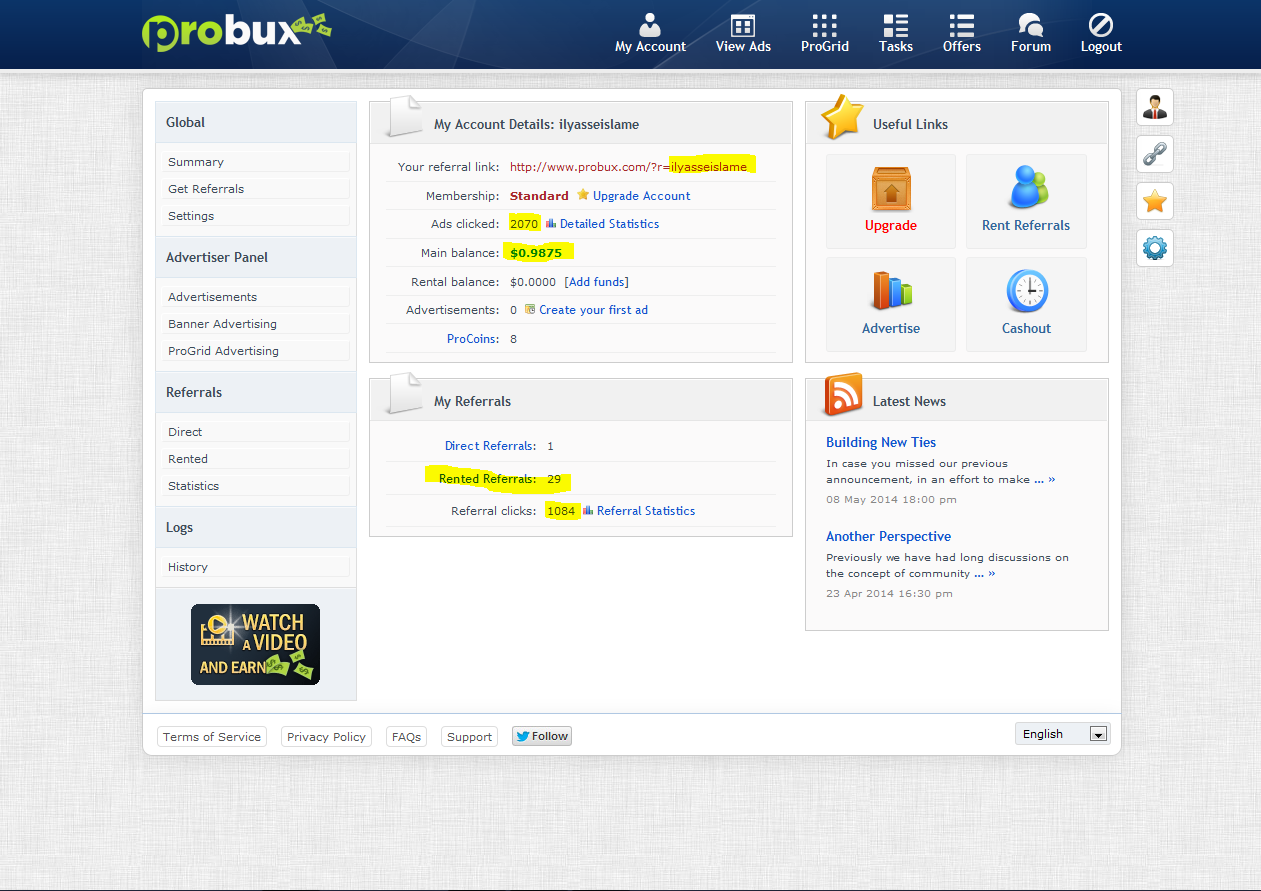The width and height of the screenshot is (1261, 891).
Task: Open Banner Advertising in the sidebar
Action: [x=256, y=324]
